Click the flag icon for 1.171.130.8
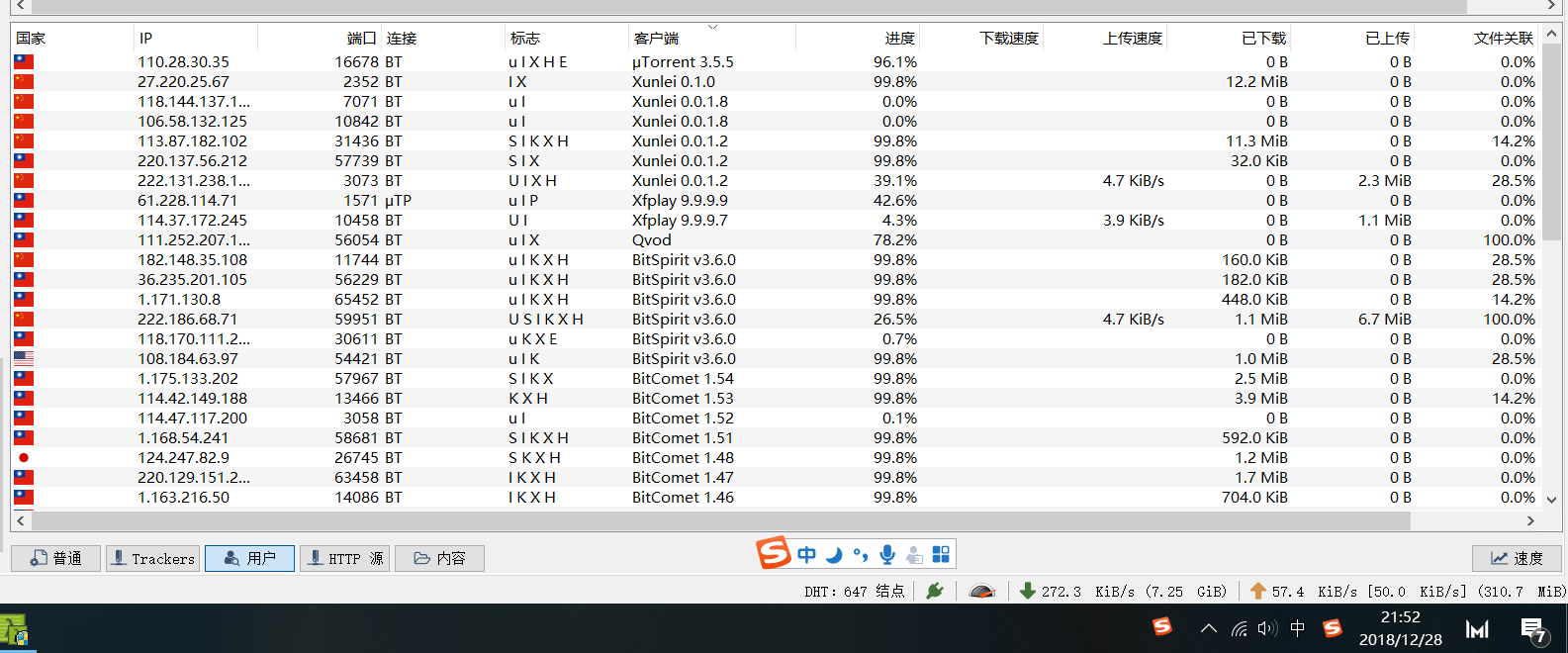 (24, 299)
